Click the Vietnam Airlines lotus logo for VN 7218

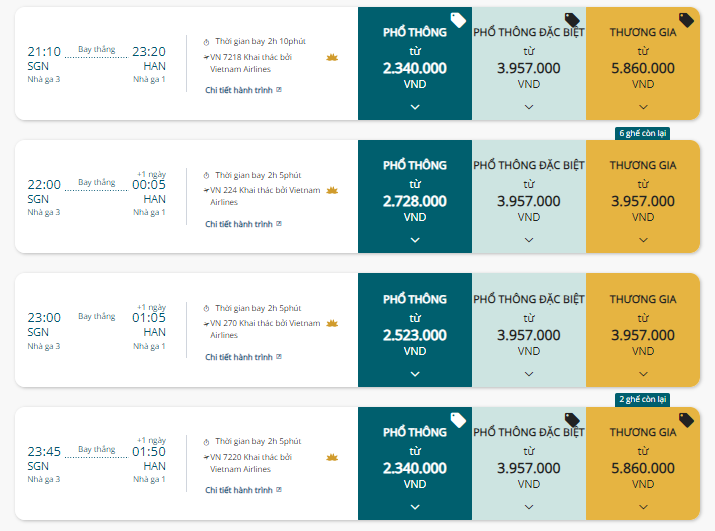(x=332, y=57)
